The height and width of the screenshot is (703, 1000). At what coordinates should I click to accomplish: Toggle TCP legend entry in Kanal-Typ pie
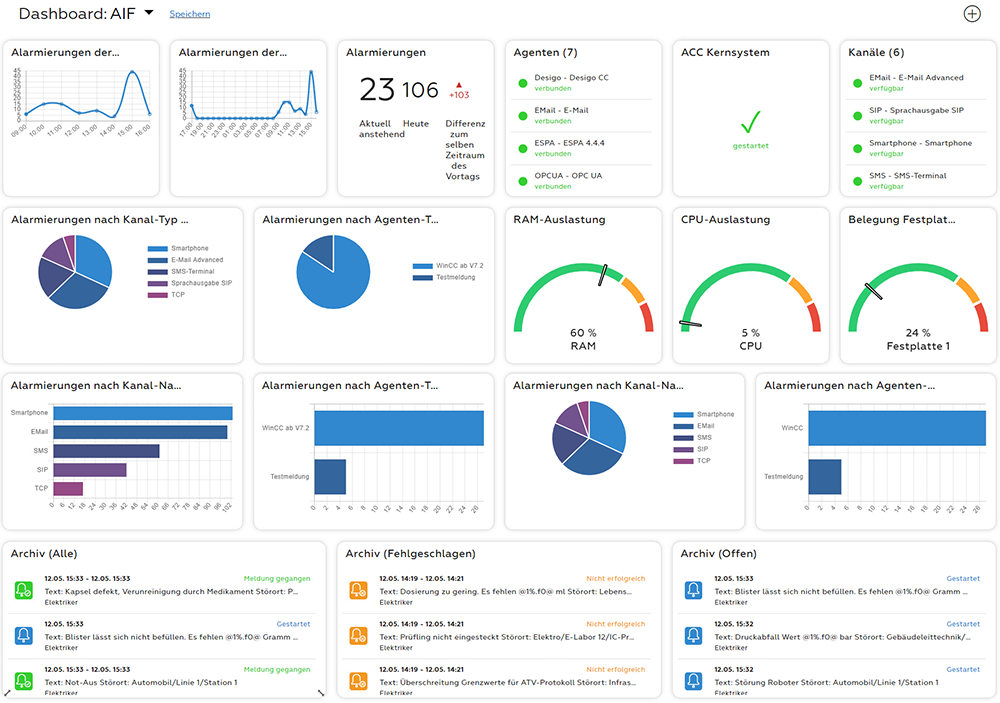[x=166, y=295]
